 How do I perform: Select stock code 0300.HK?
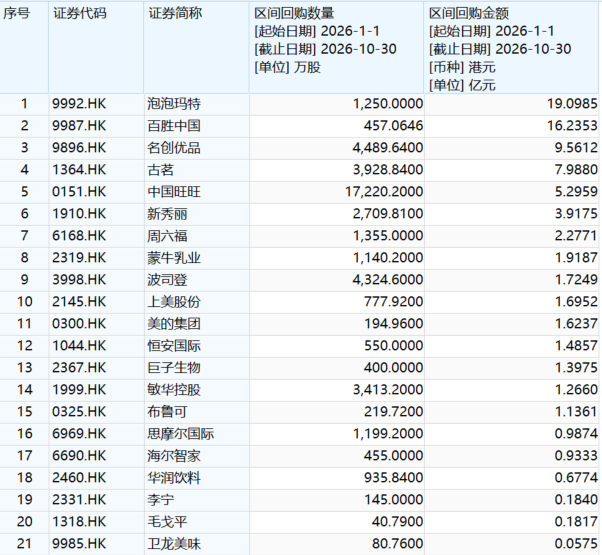tap(79, 324)
